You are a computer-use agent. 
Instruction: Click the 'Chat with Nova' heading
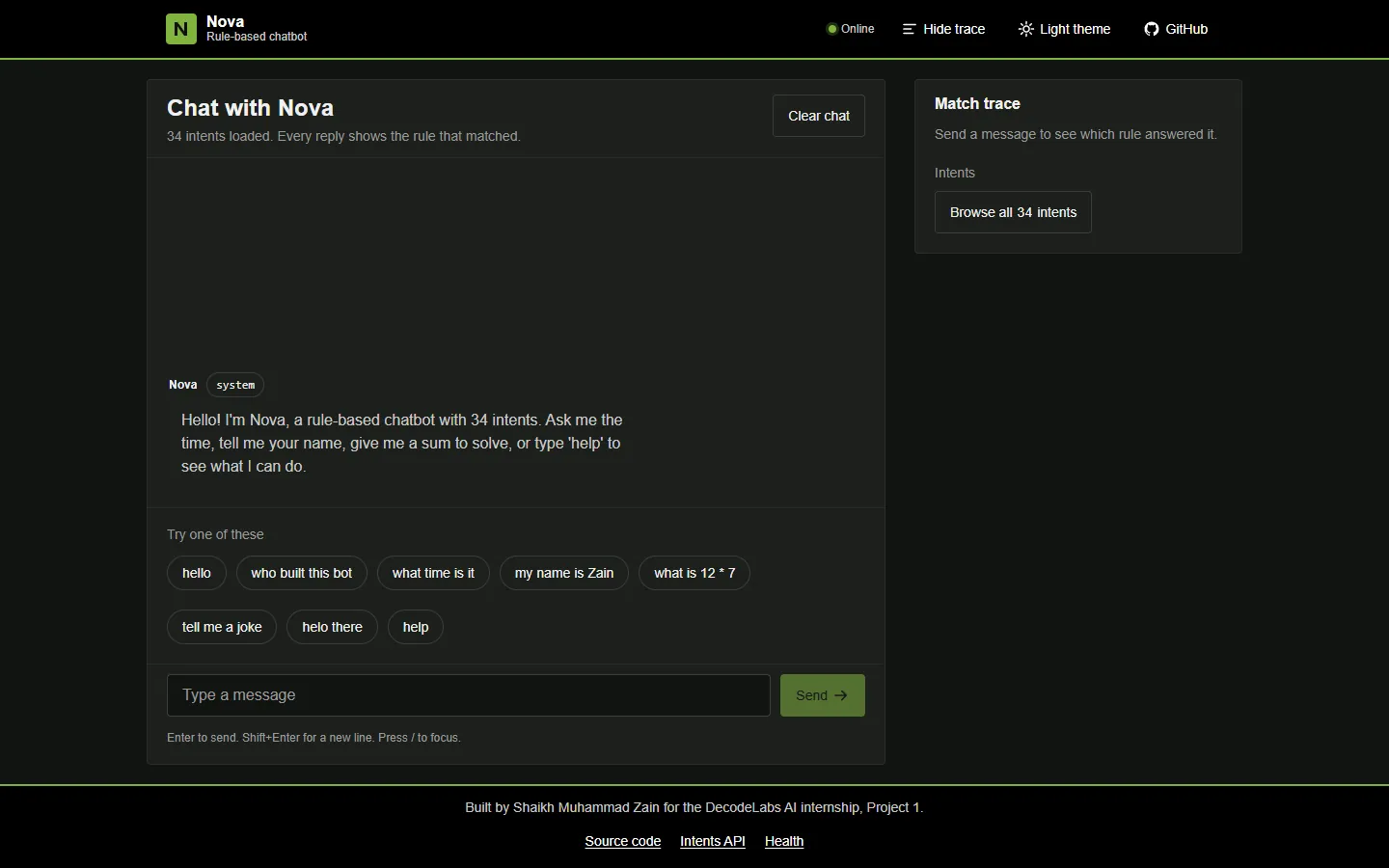(x=250, y=108)
